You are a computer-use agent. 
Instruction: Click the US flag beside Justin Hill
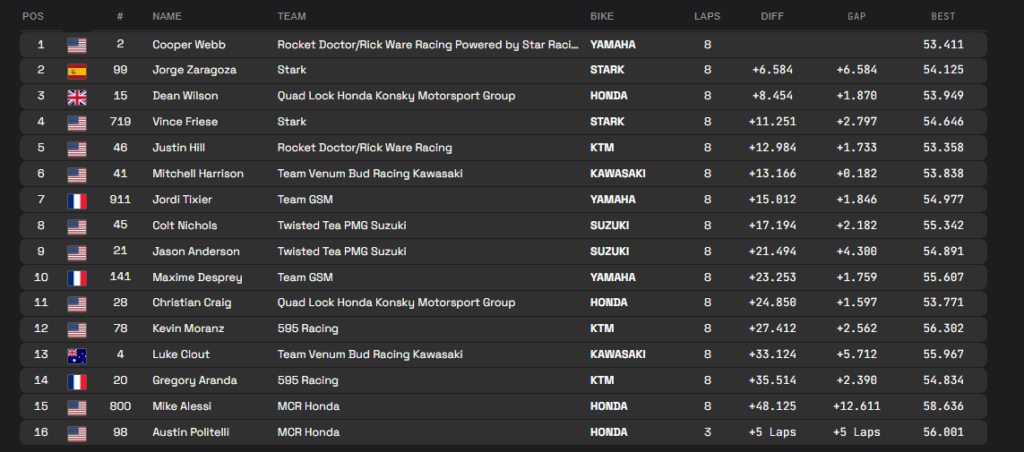pyautogui.click(x=77, y=149)
